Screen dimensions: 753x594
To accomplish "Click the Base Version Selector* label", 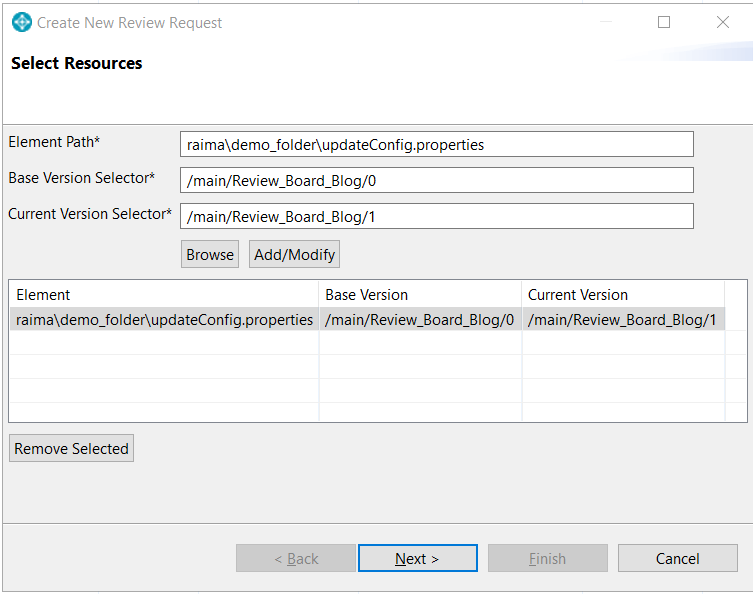I will 82,178.
